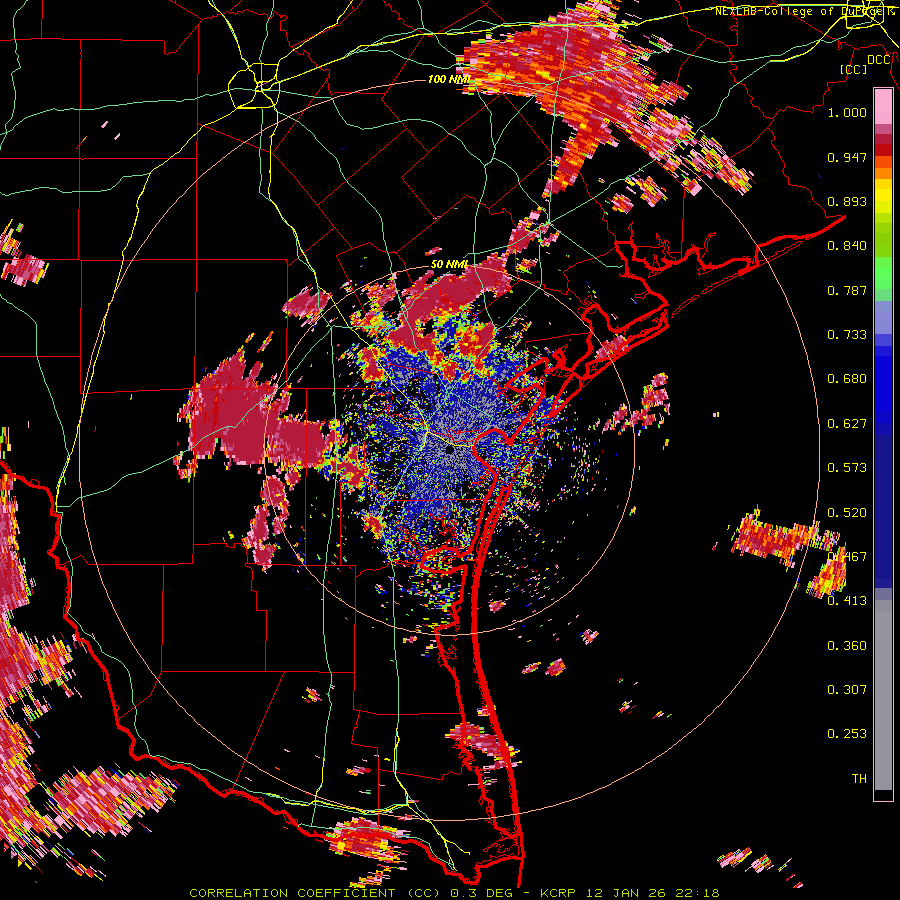Click the "0.893" scale label
900x900 pixels.
pos(847,201)
